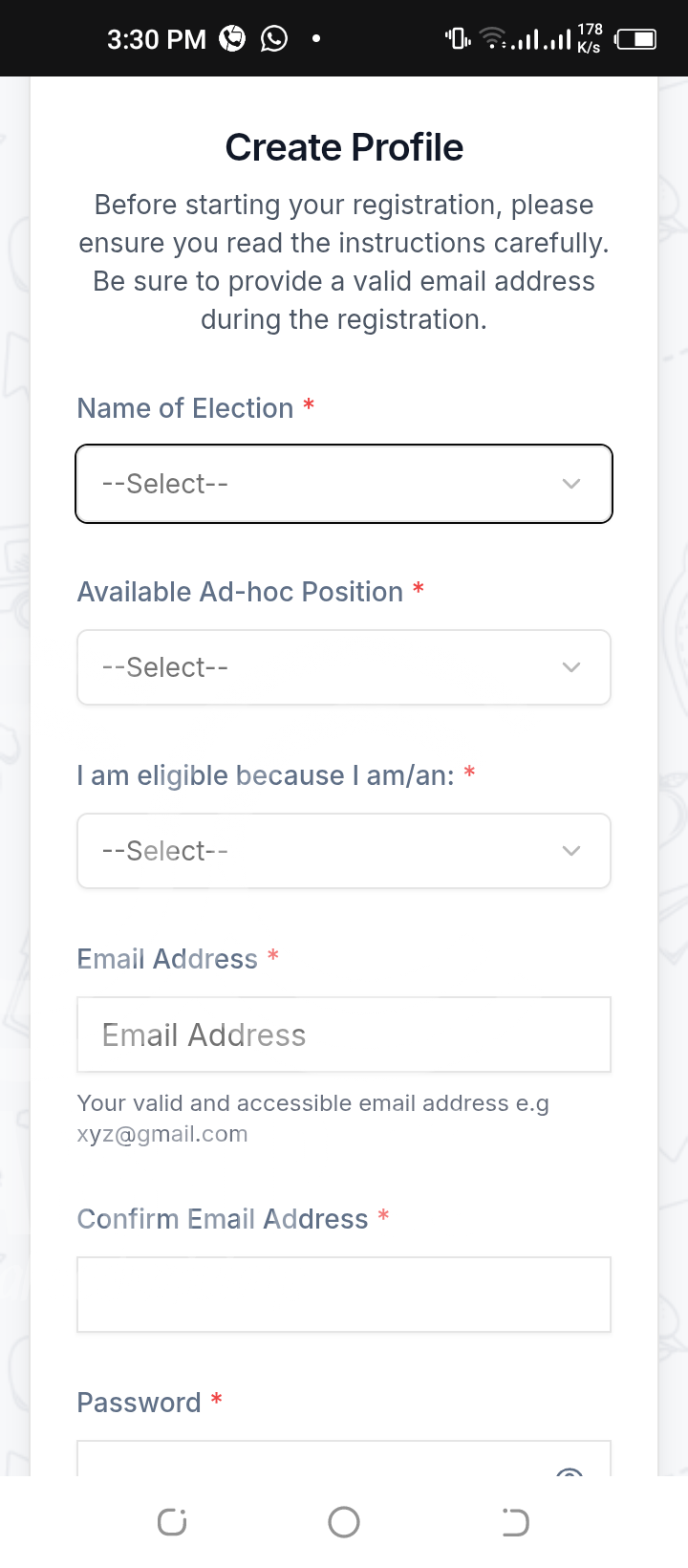Tap the WhatsApp notification icon

tap(274, 38)
